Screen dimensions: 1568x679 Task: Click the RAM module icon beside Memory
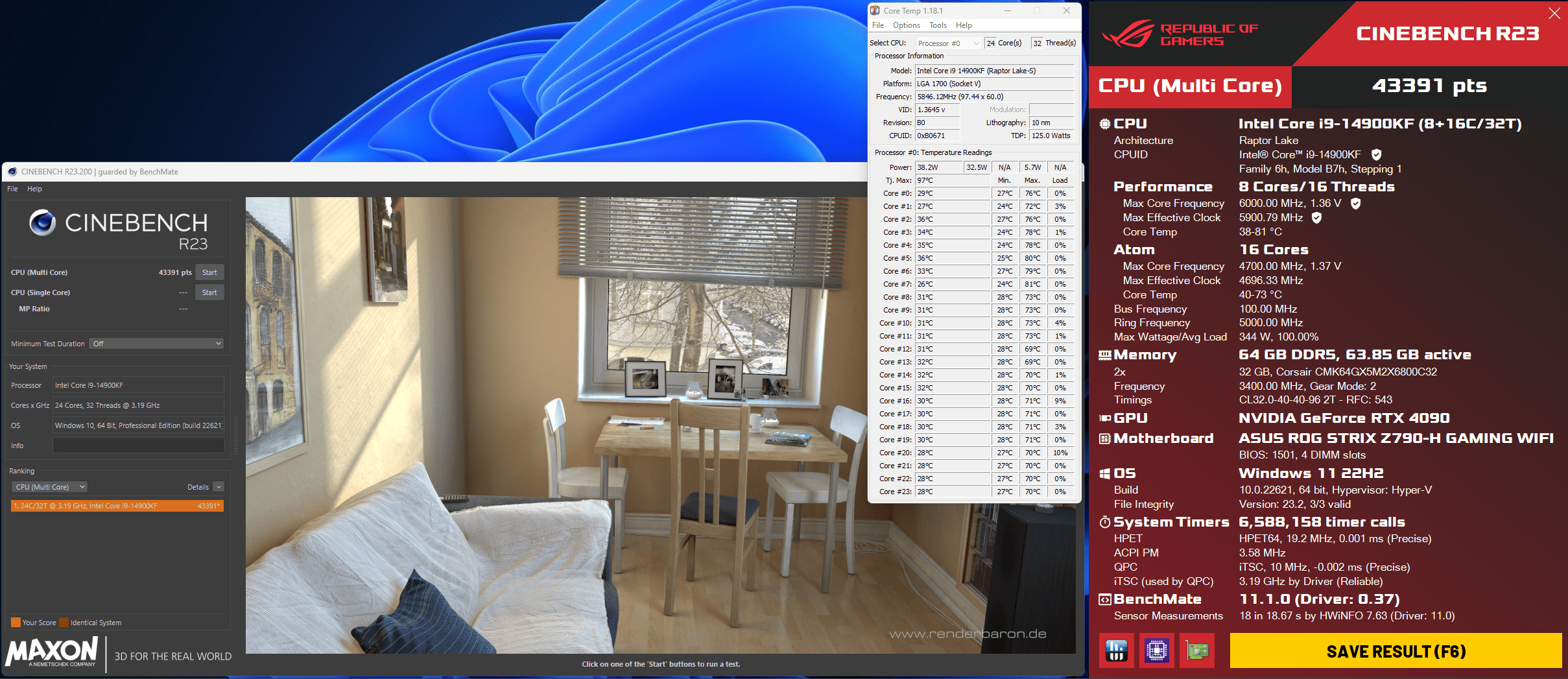pos(1105,355)
